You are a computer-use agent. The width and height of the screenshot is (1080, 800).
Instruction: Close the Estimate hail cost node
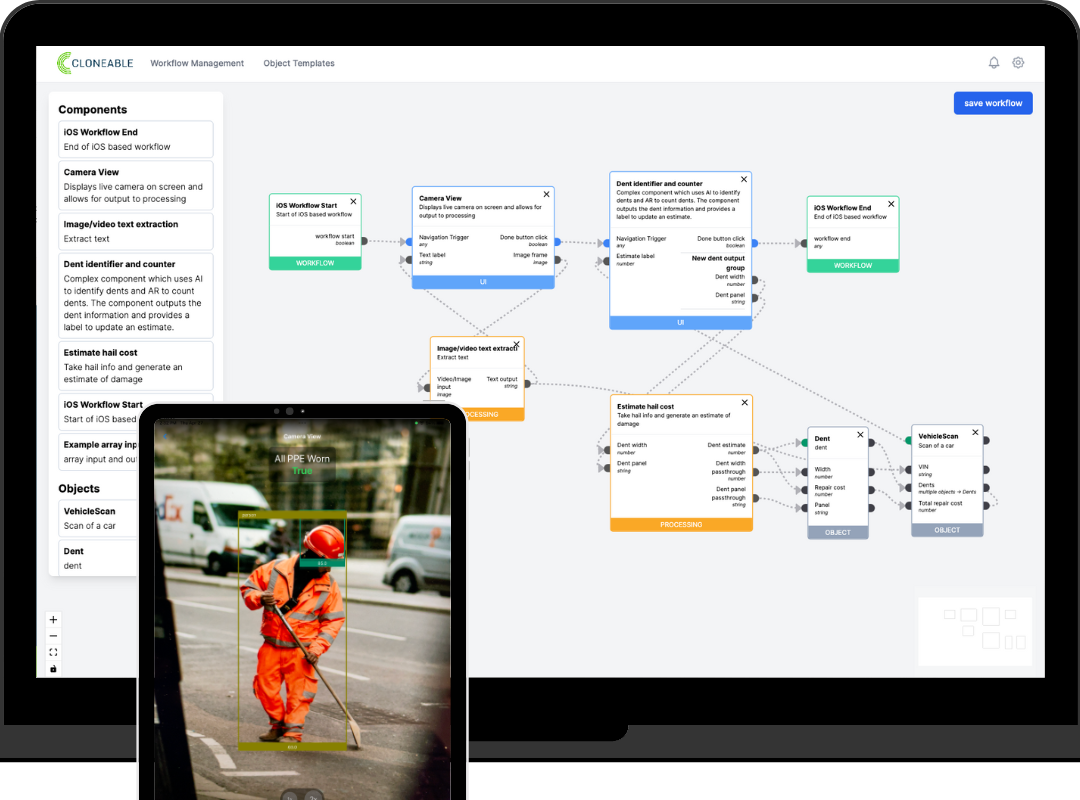745,404
